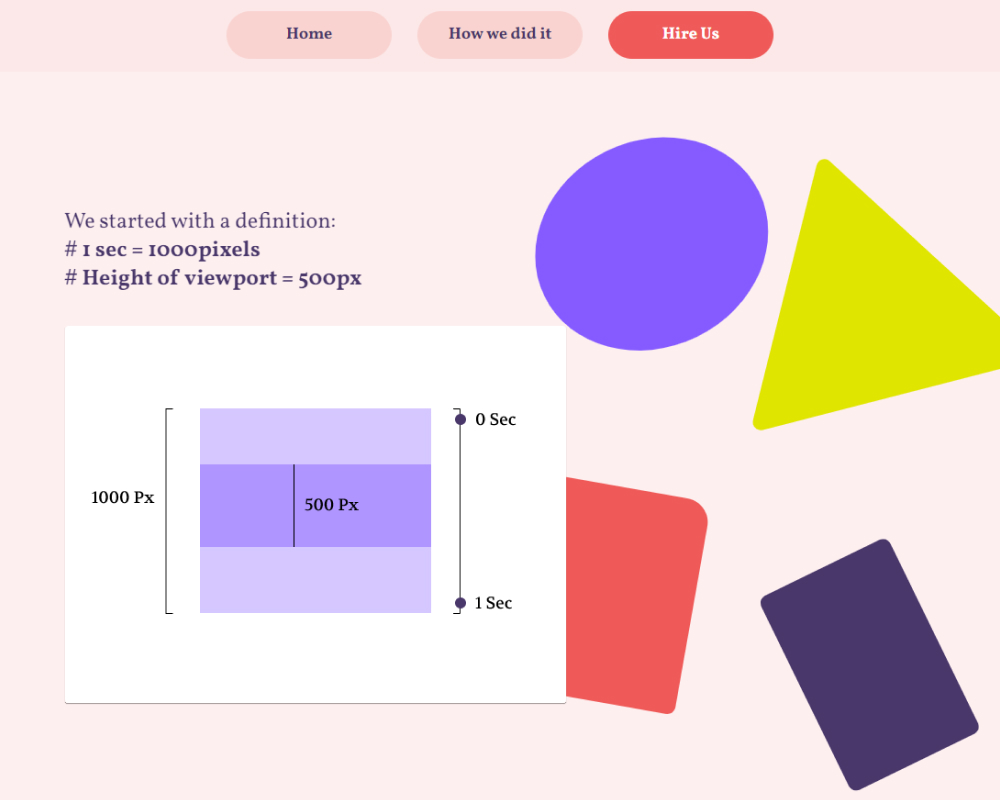Viewport: 1000px width, 800px height.
Task: Click the 0 Sec text label
Action: (x=496, y=420)
